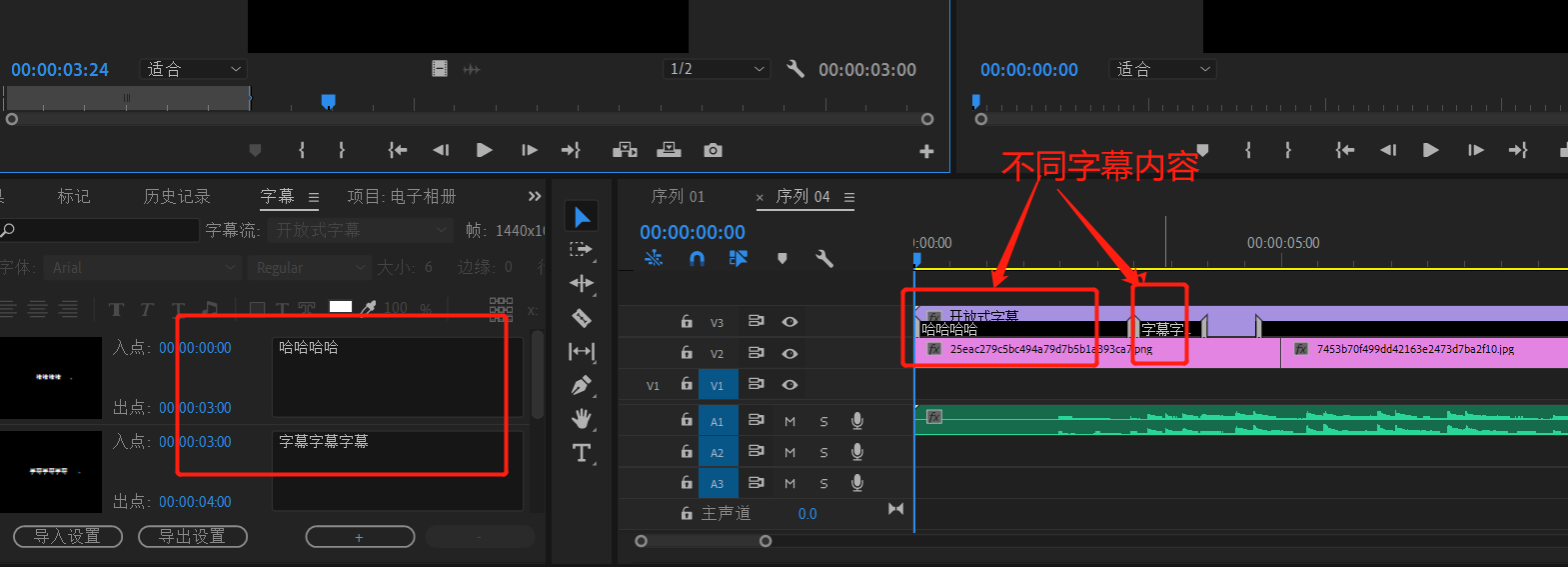Image resolution: width=1568 pixels, height=567 pixels.
Task: Select the Type tool
Action: tap(582, 453)
